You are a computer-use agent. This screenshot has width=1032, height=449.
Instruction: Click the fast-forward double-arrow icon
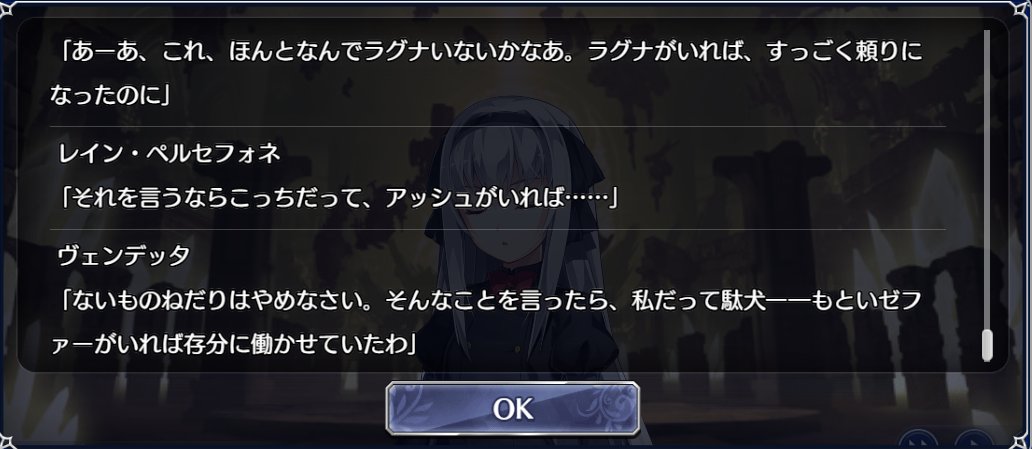918,440
